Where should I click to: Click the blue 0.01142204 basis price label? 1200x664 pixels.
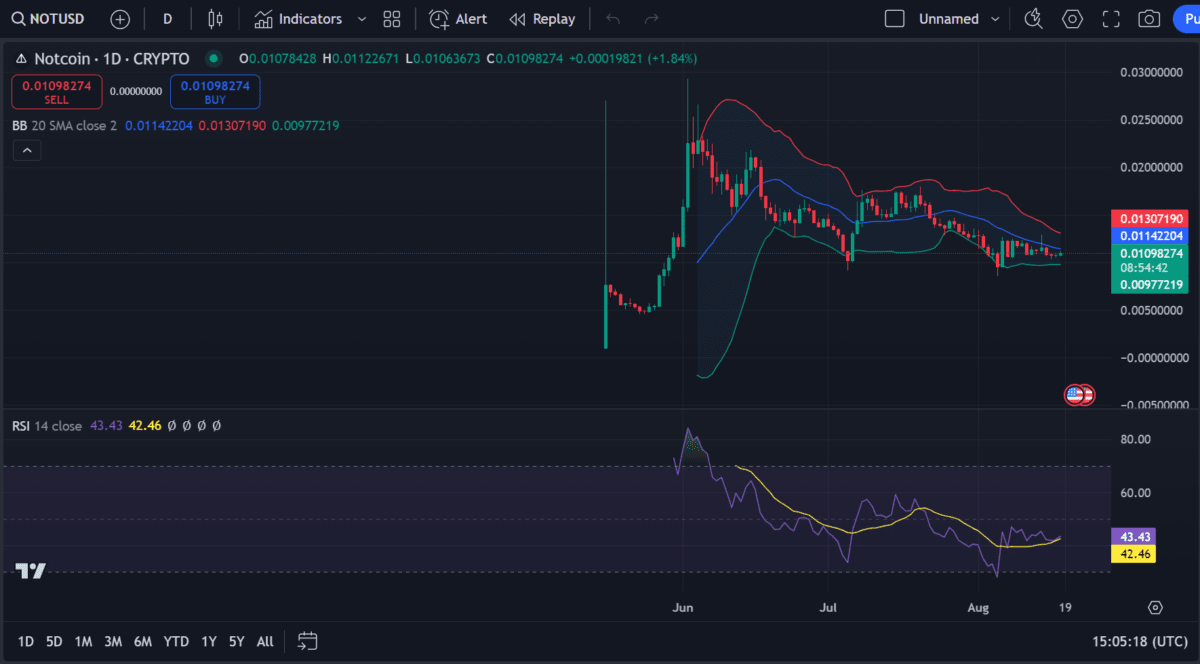tap(1151, 235)
